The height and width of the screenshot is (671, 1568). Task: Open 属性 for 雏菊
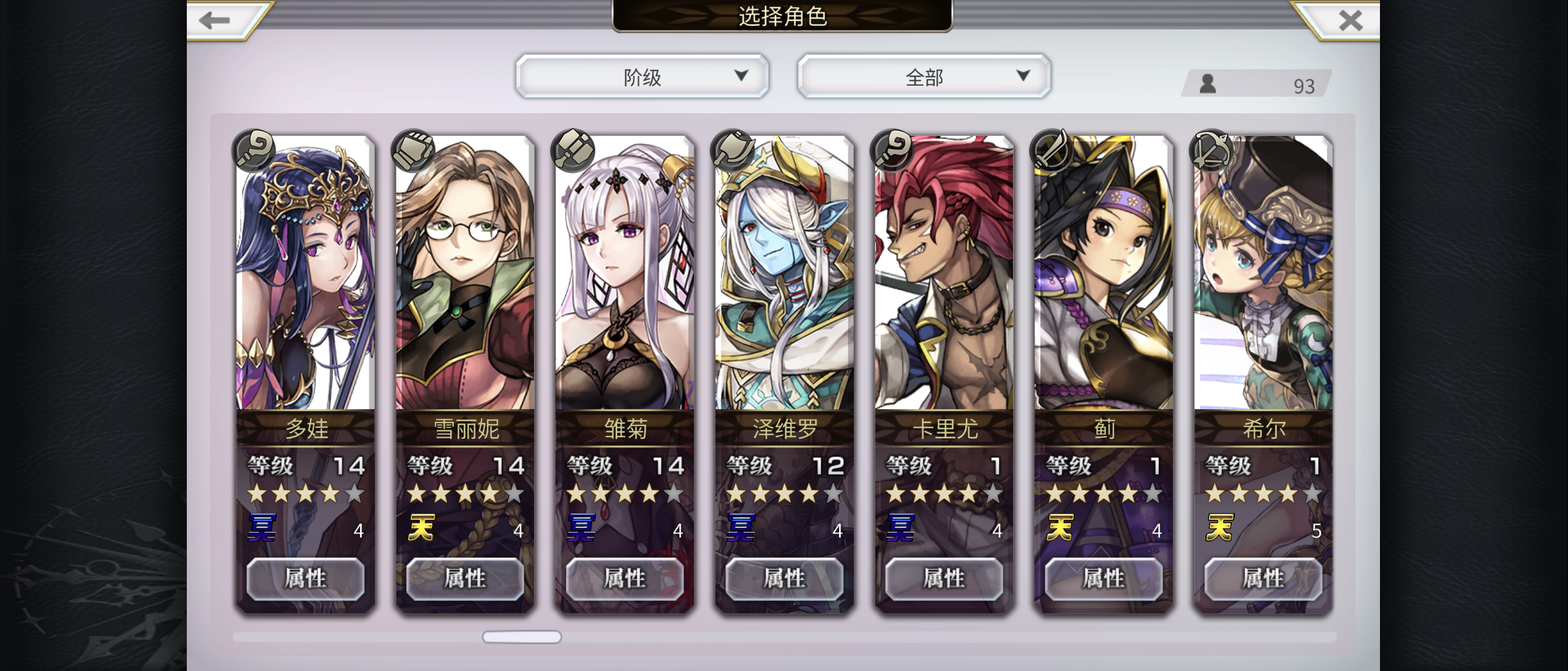pos(625,578)
